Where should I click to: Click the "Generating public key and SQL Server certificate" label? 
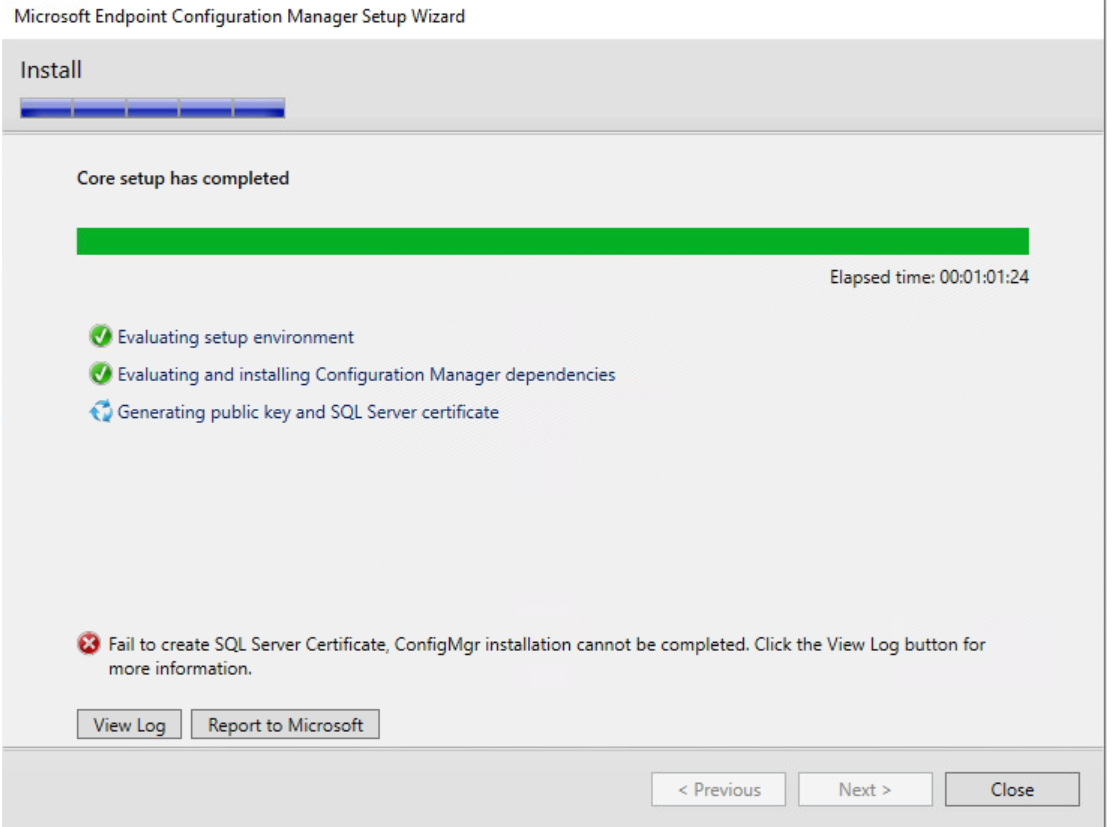(308, 412)
